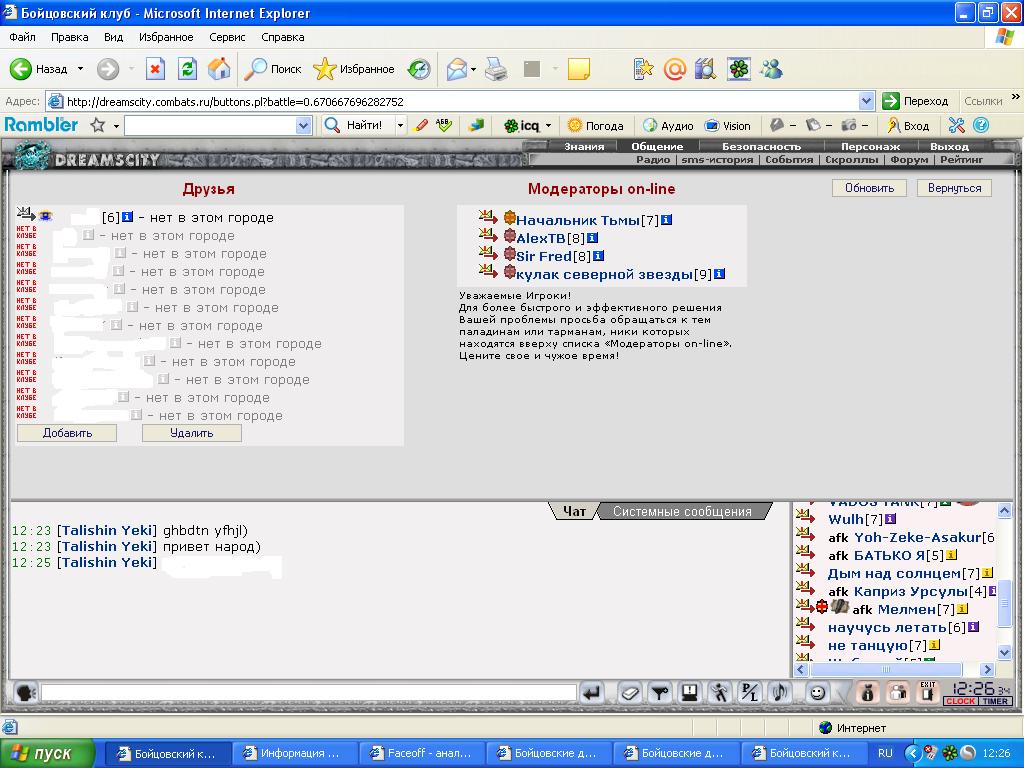Switch display to CLOCK mode
1024x768 pixels.
click(960, 701)
